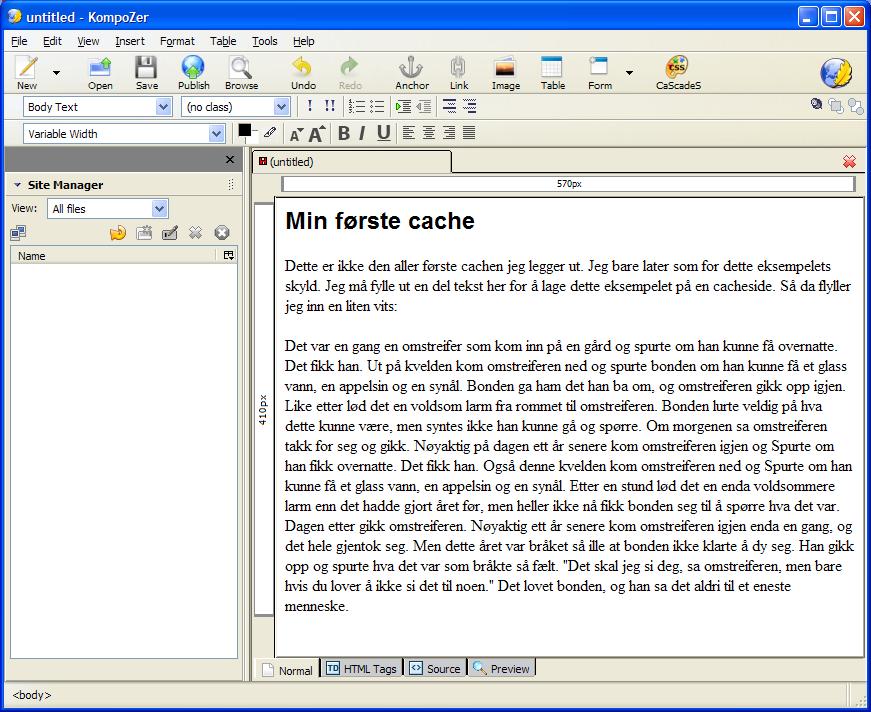This screenshot has height=712, width=871.
Task: Open the Edit menu
Action: [x=52, y=41]
